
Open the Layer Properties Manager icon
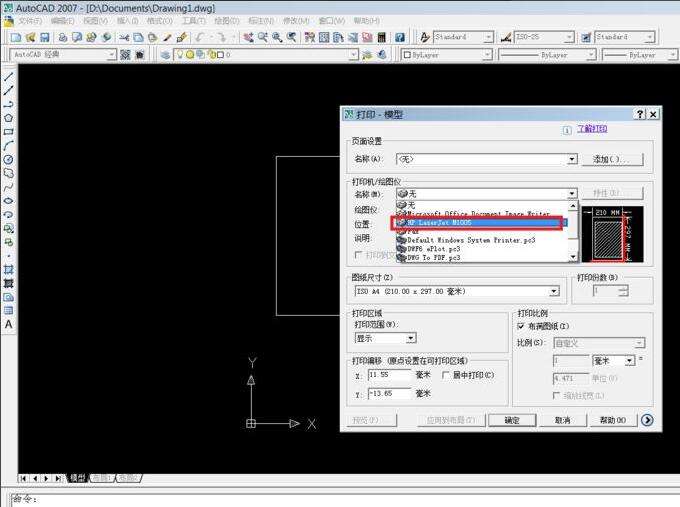[x=165, y=55]
